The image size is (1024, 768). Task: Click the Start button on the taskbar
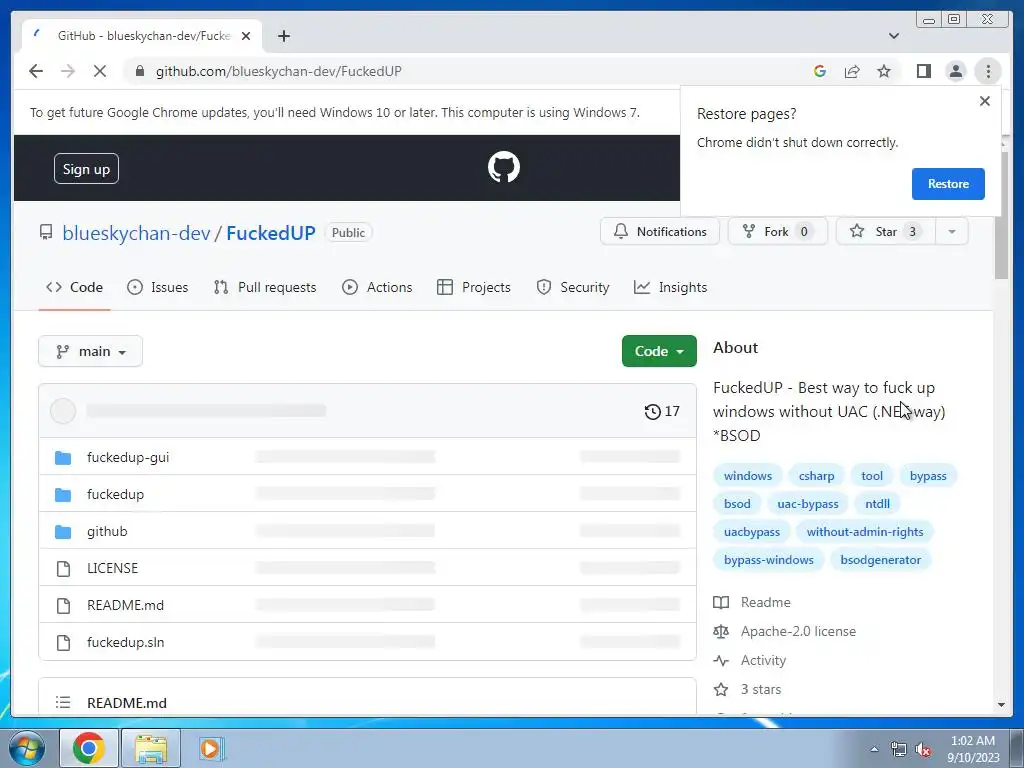(25, 748)
